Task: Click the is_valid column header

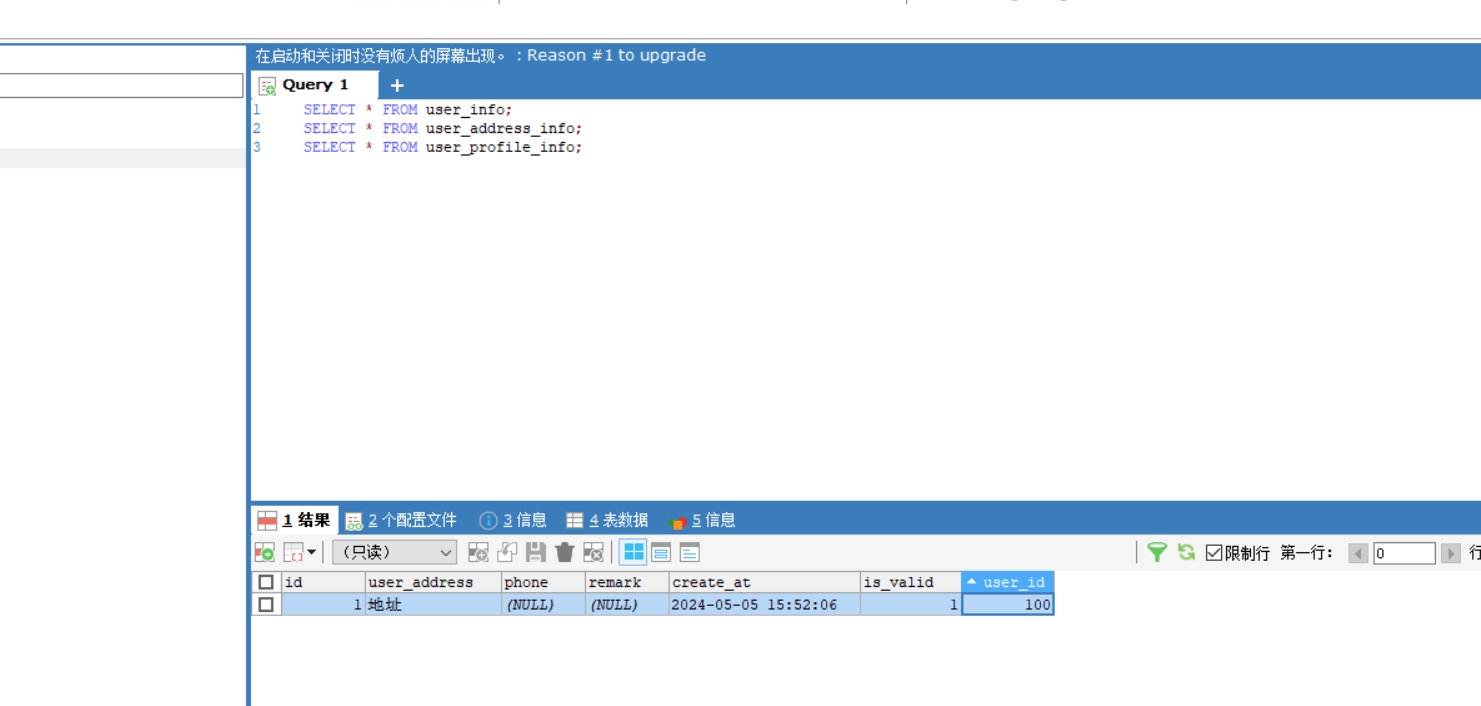Action: pos(911,582)
